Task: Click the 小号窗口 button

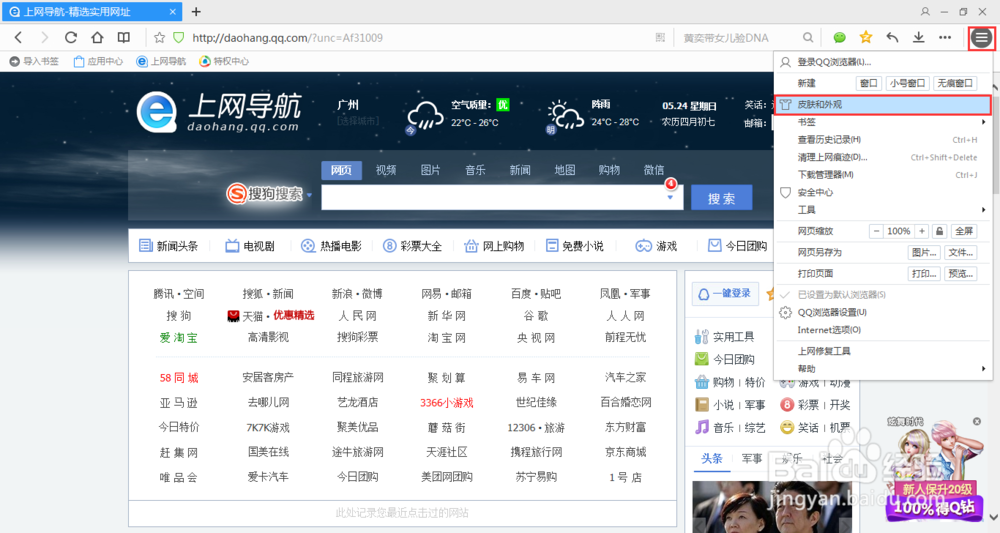Action: pyautogui.click(x=907, y=83)
